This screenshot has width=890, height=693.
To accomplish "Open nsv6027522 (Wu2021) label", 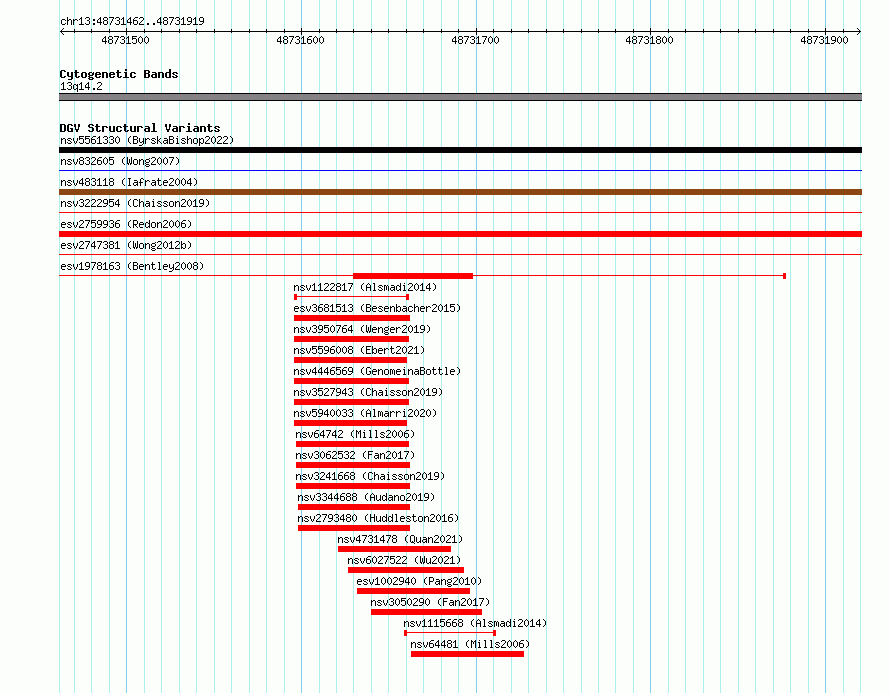I will coord(404,560).
